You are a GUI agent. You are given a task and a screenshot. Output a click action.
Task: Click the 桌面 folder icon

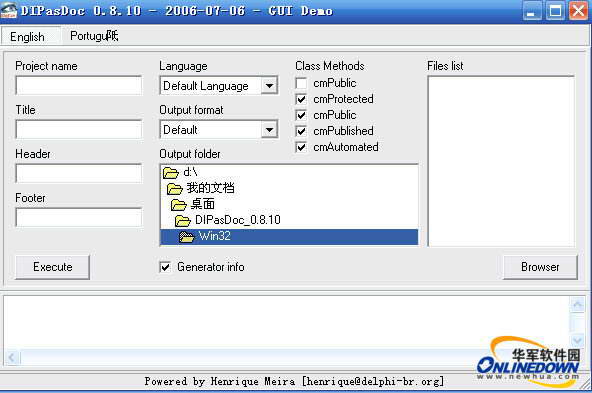tap(179, 205)
